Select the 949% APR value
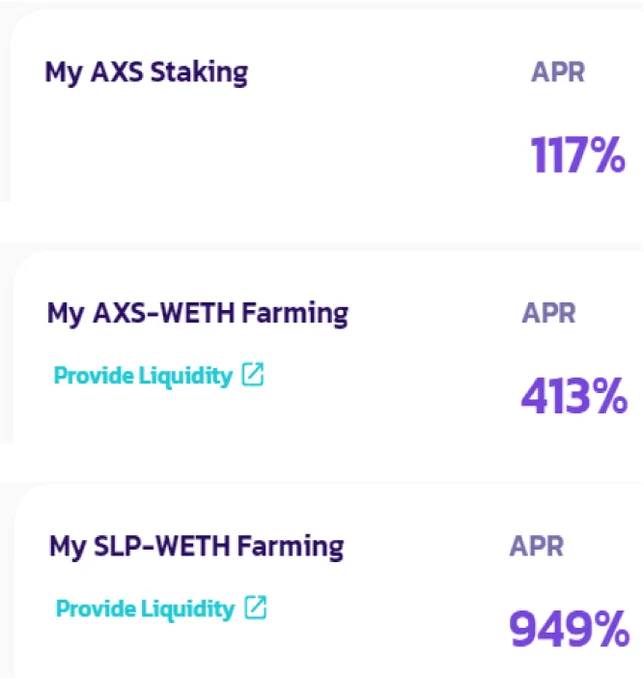Image resolution: width=644 pixels, height=680 pixels. coord(569,628)
